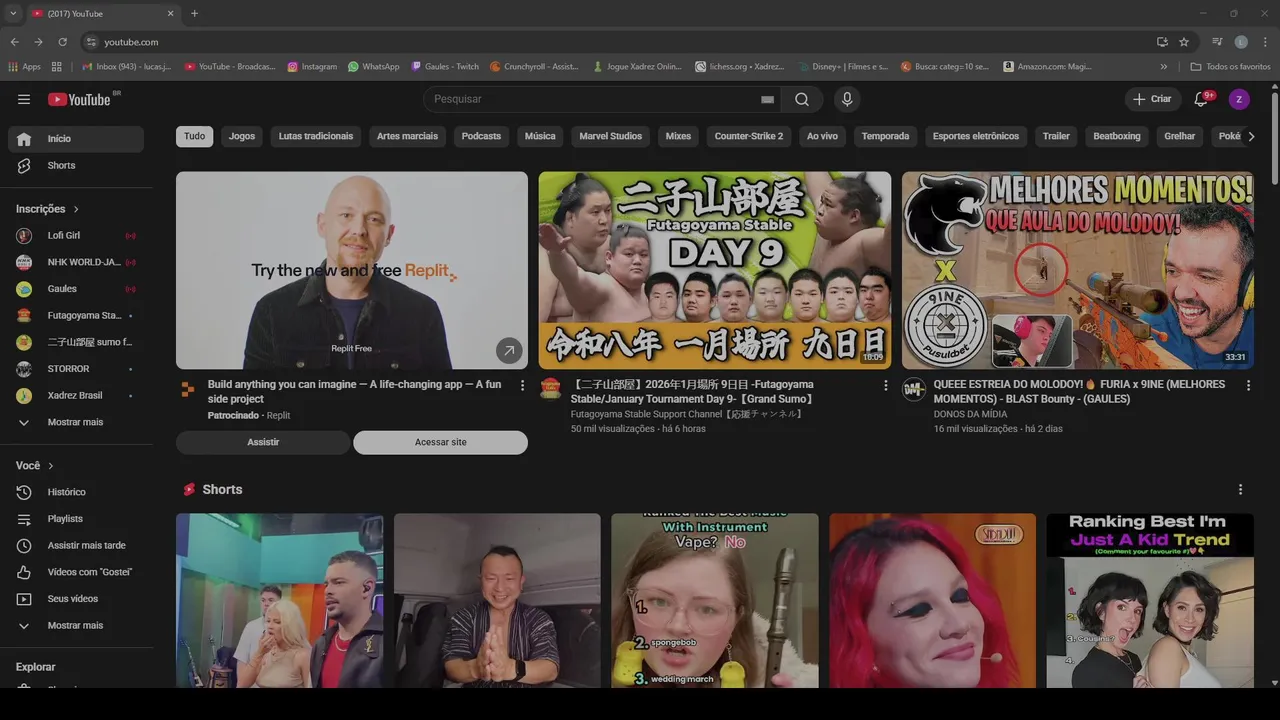Open the Ranking Best I'm Just A Kid Short
1280x720 pixels.
pos(1150,600)
